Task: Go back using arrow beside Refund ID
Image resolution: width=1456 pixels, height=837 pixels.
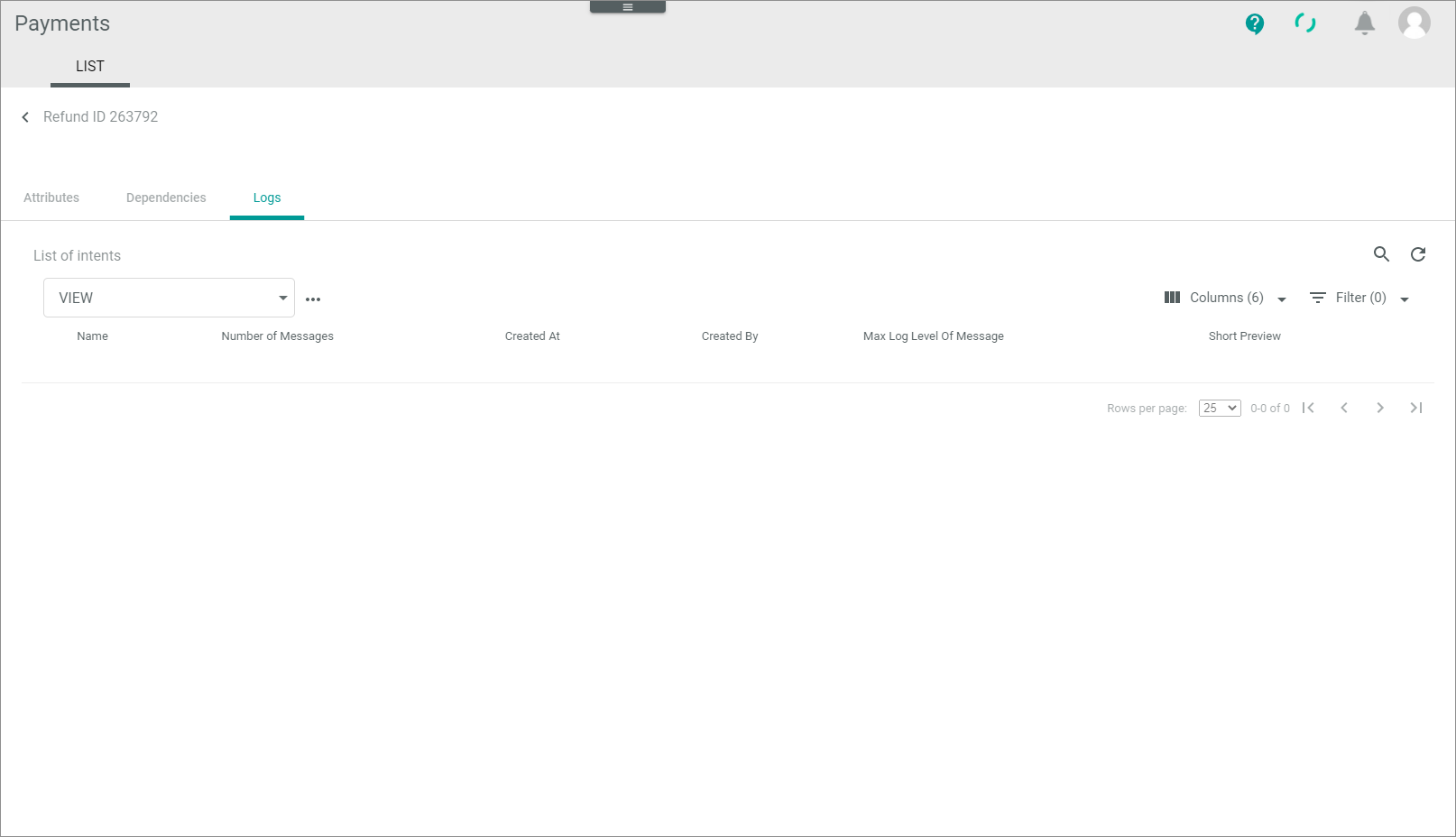Action: point(25,117)
